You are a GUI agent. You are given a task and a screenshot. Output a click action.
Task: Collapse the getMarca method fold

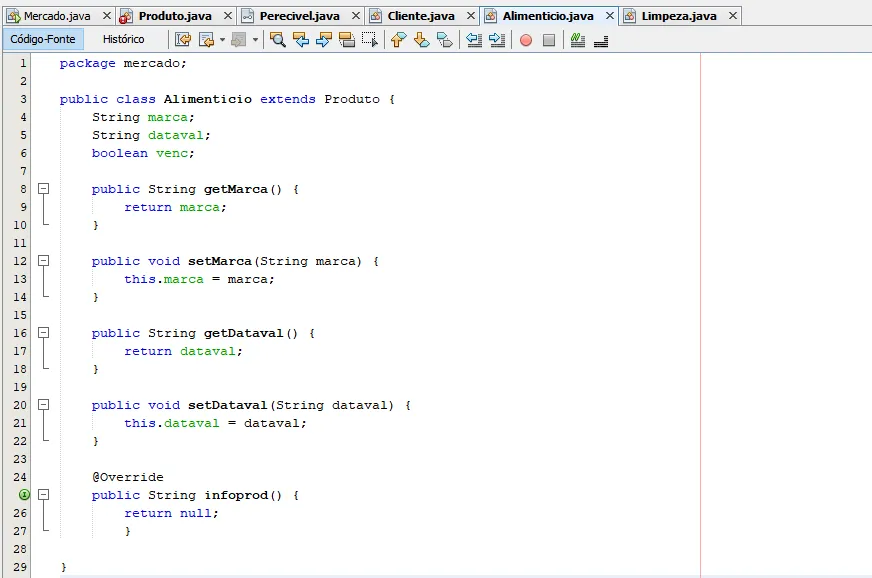(x=43, y=189)
